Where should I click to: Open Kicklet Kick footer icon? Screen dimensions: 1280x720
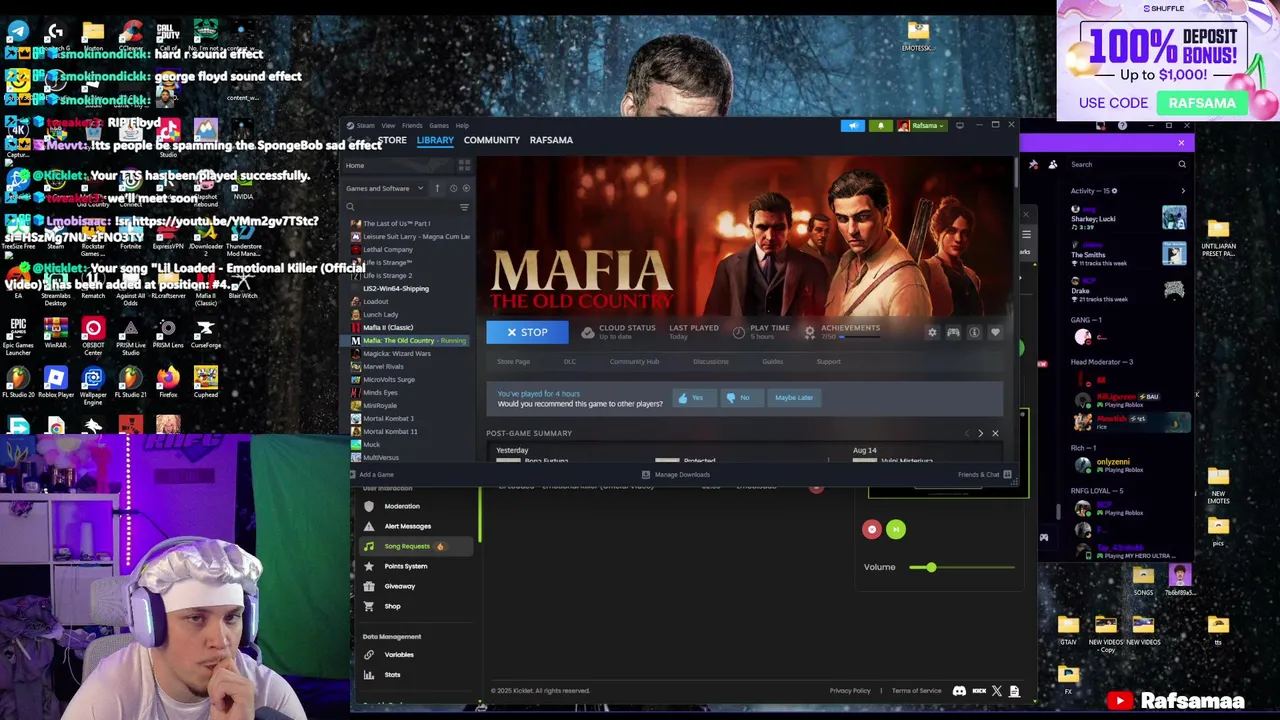(x=979, y=691)
